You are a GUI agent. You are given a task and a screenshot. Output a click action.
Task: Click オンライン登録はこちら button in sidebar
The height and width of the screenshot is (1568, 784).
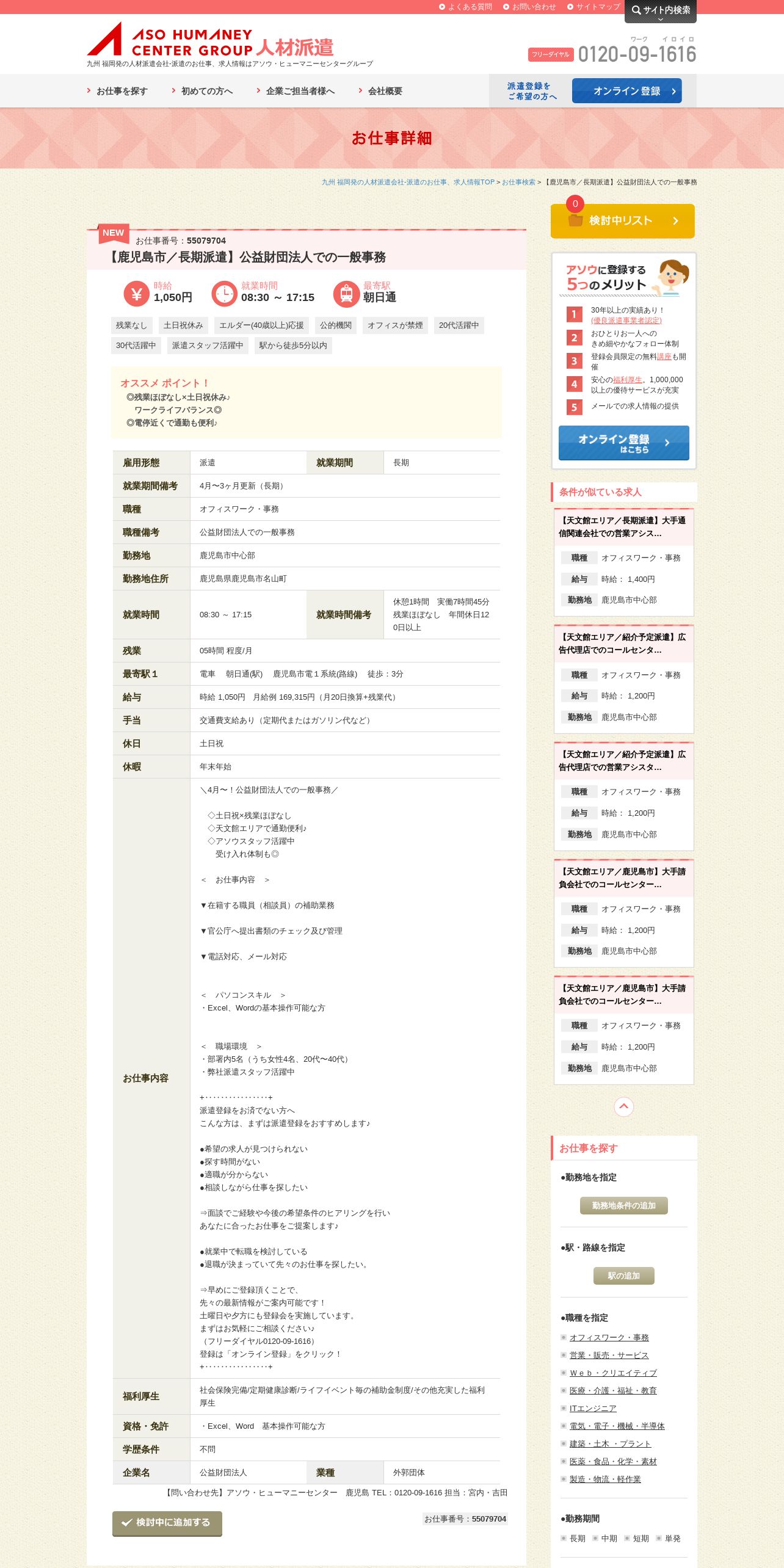coord(624,443)
